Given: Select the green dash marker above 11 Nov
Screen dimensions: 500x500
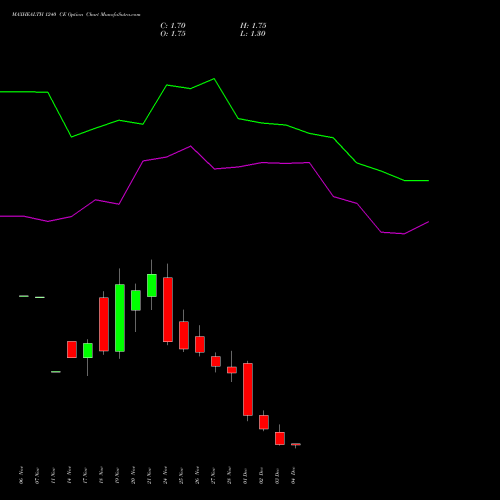Looking at the screenshot, I should pyautogui.click(x=56, y=371).
